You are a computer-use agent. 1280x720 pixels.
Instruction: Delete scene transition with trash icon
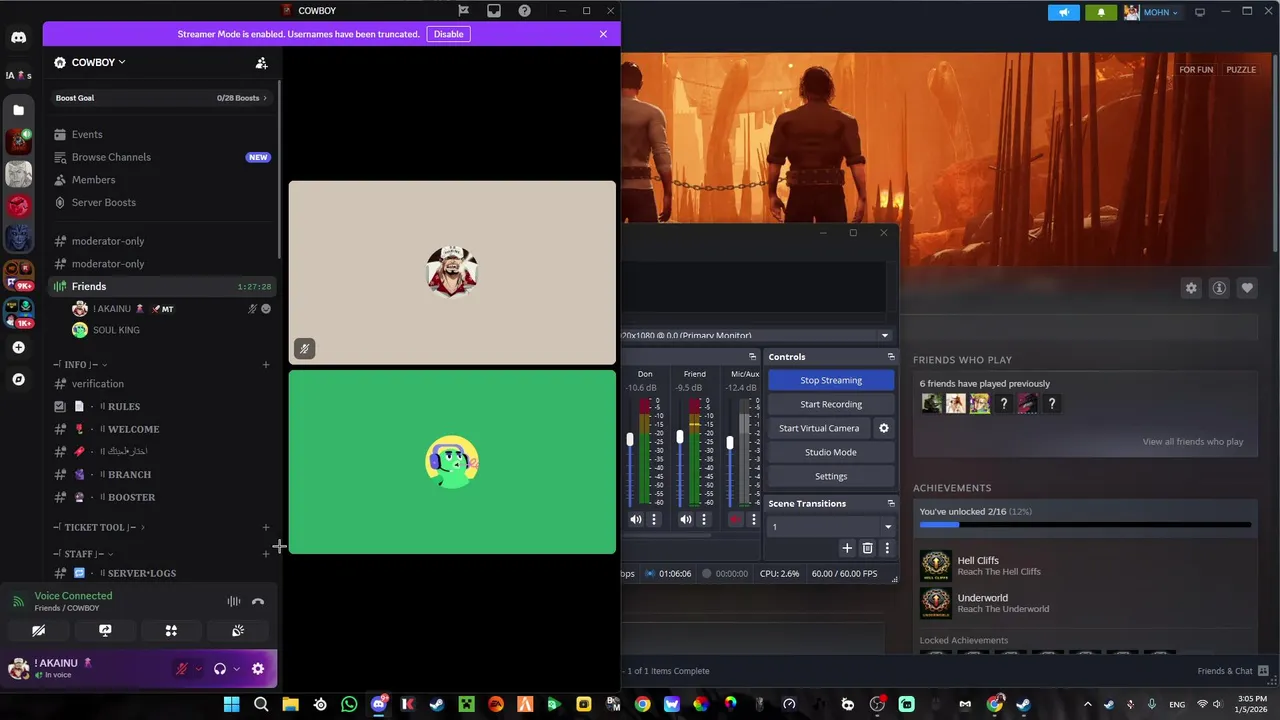pos(867,548)
